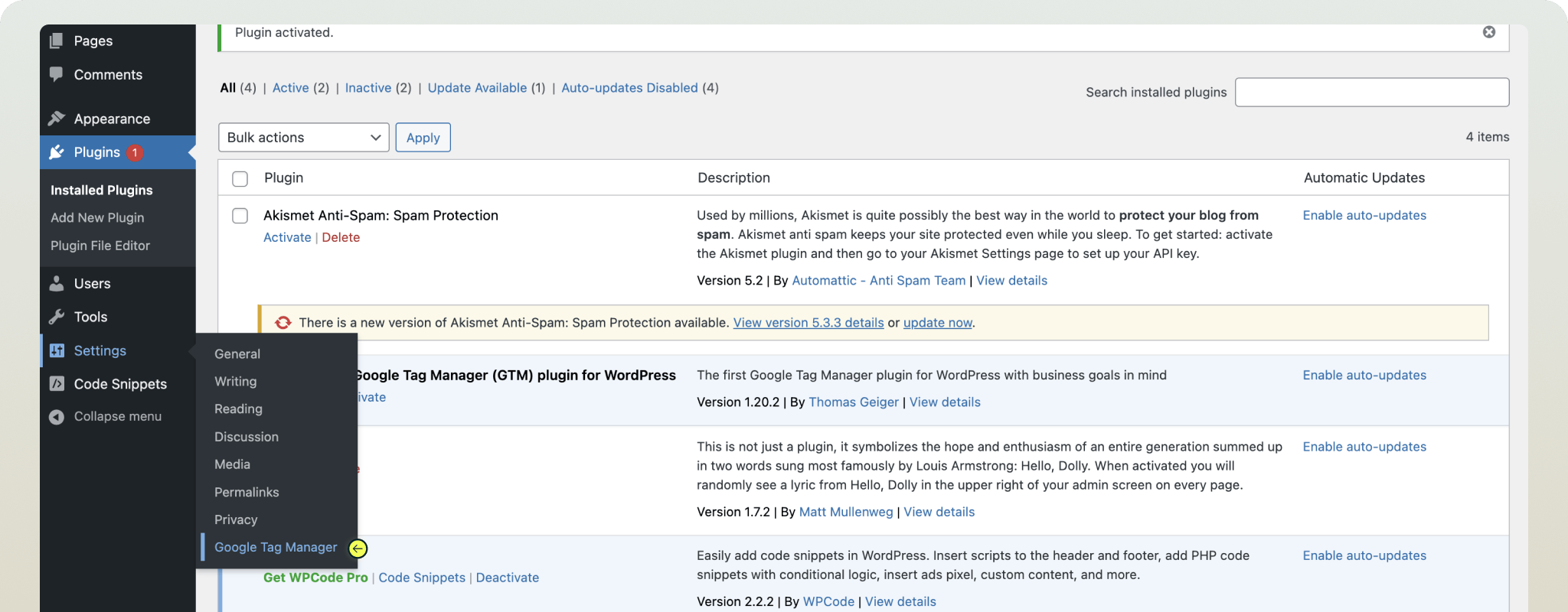Open Privacy settings in flyout
1568x612 pixels.
[x=236, y=519]
